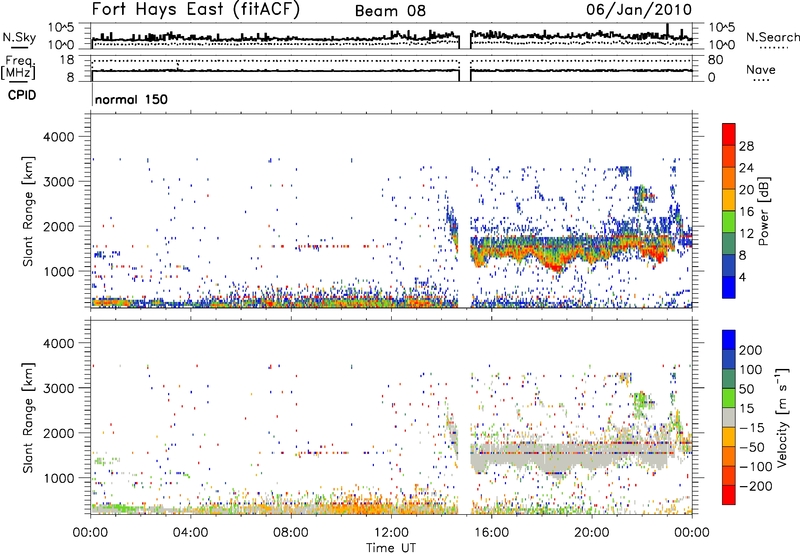Click the '12:00' time axis tick label
The height and width of the screenshot is (554, 800).
[391, 533]
